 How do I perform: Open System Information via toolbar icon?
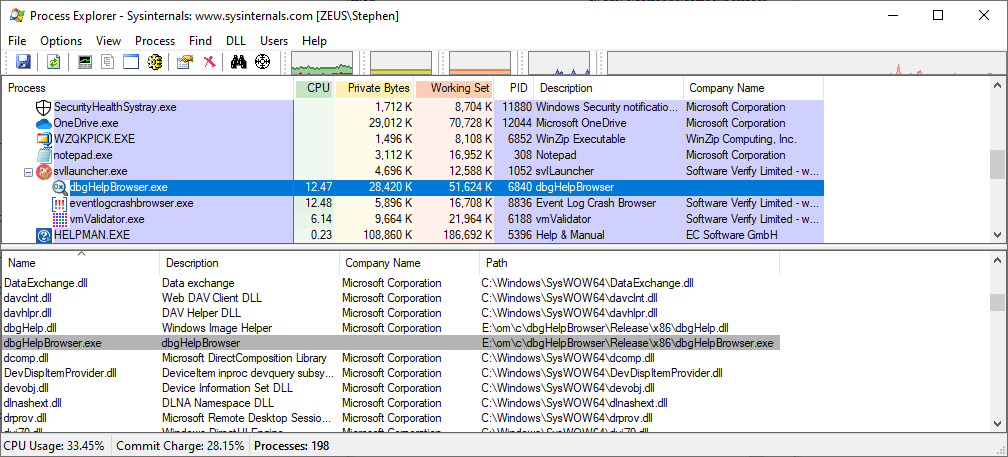pos(85,62)
